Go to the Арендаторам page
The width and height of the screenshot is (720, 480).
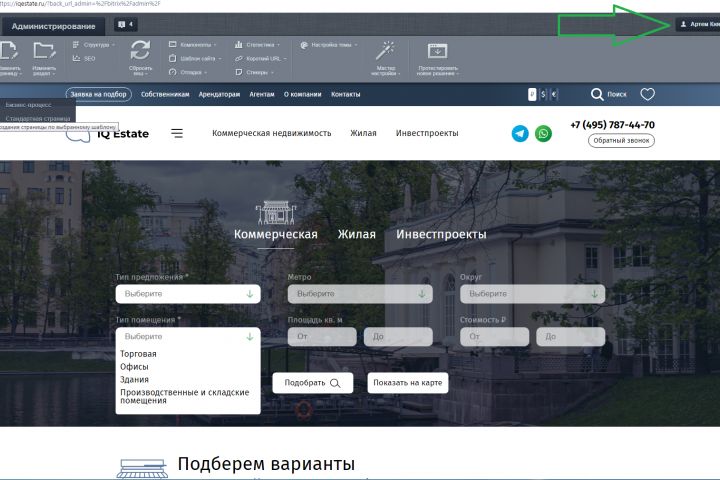pos(219,94)
